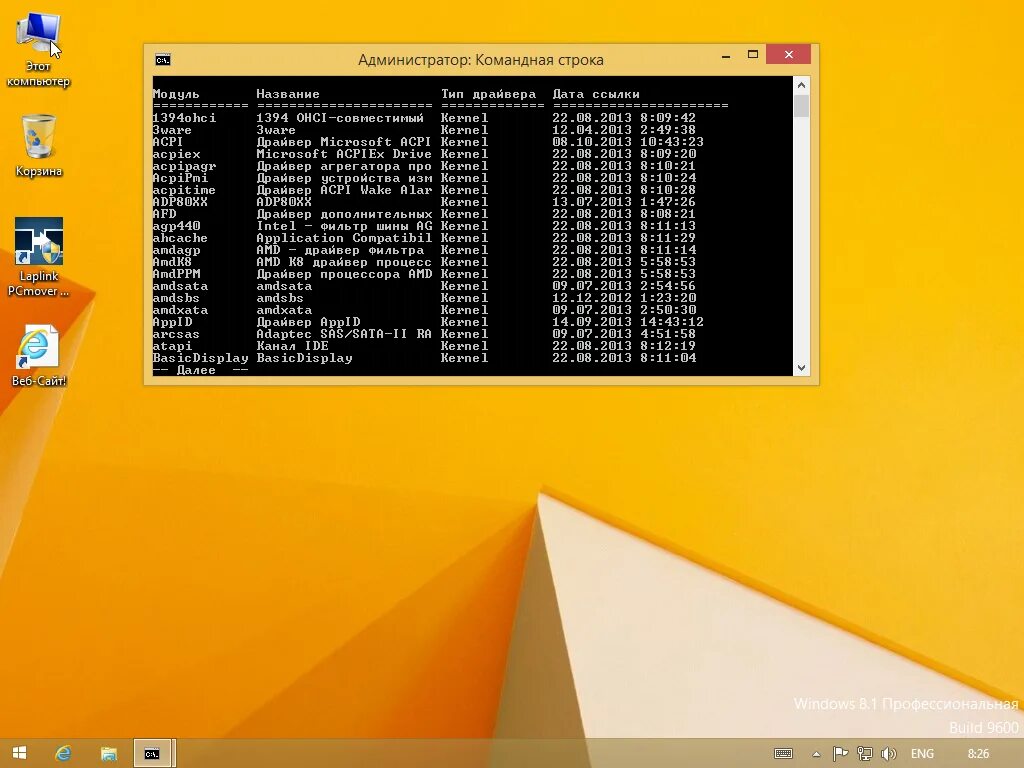Screen dimensions: 1024x768
Task: Click the 'acpiex' module name
Action: coord(176,154)
